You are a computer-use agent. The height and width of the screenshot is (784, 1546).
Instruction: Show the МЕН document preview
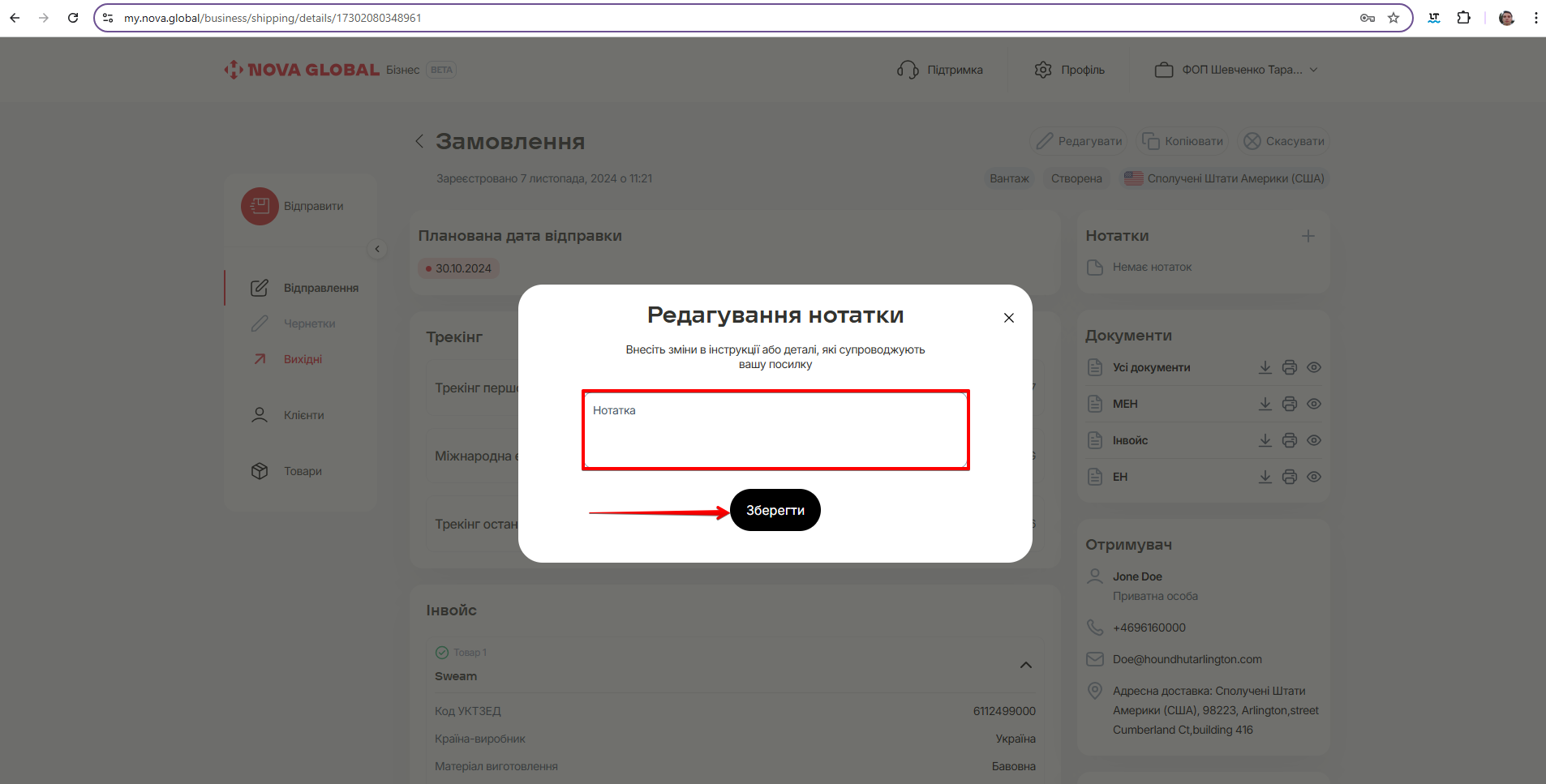[1314, 404]
